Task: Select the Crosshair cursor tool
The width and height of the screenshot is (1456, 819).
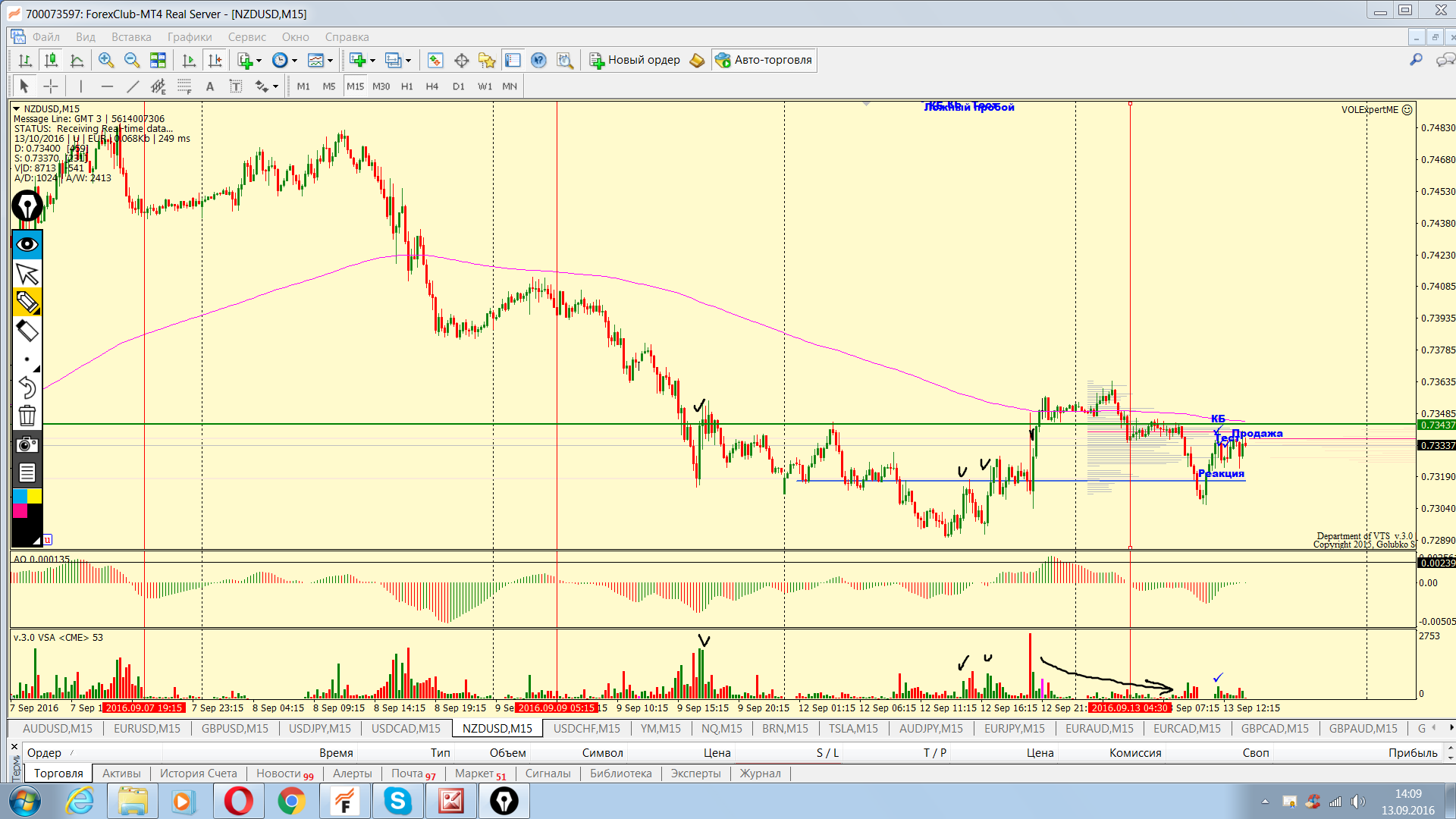Action: [x=51, y=86]
